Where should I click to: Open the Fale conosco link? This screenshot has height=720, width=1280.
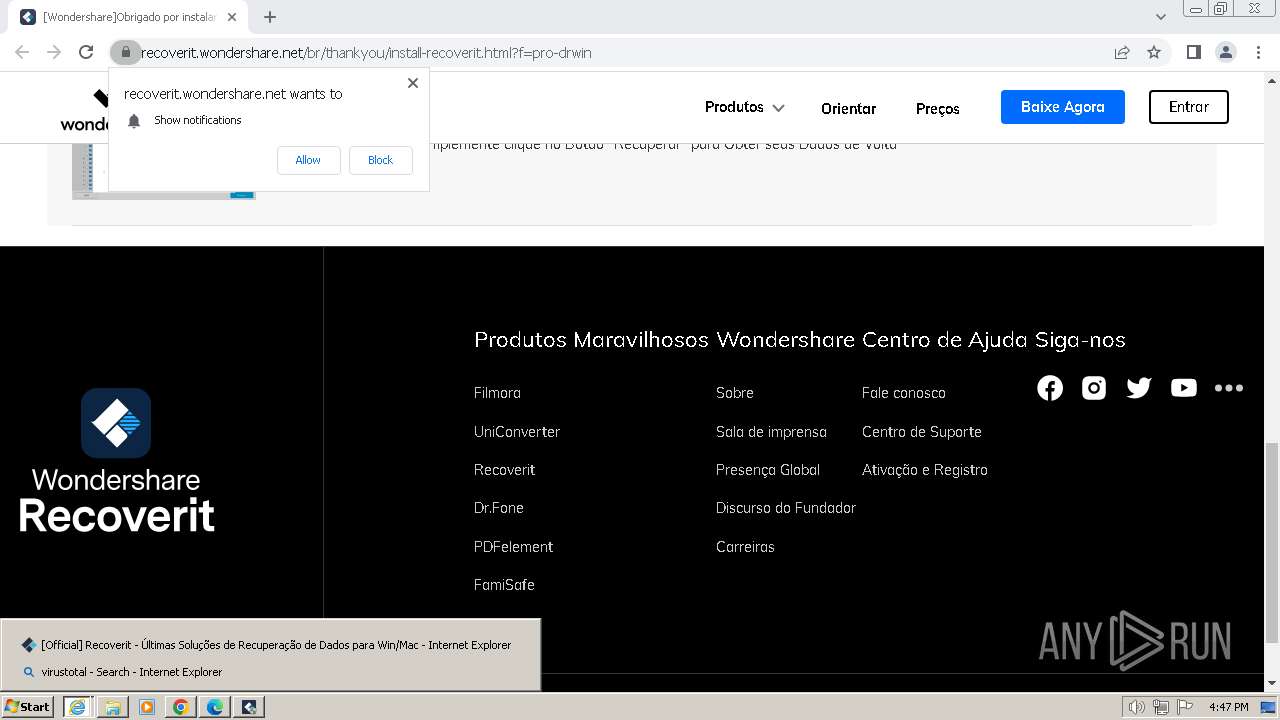pyautogui.click(x=904, y=393)
